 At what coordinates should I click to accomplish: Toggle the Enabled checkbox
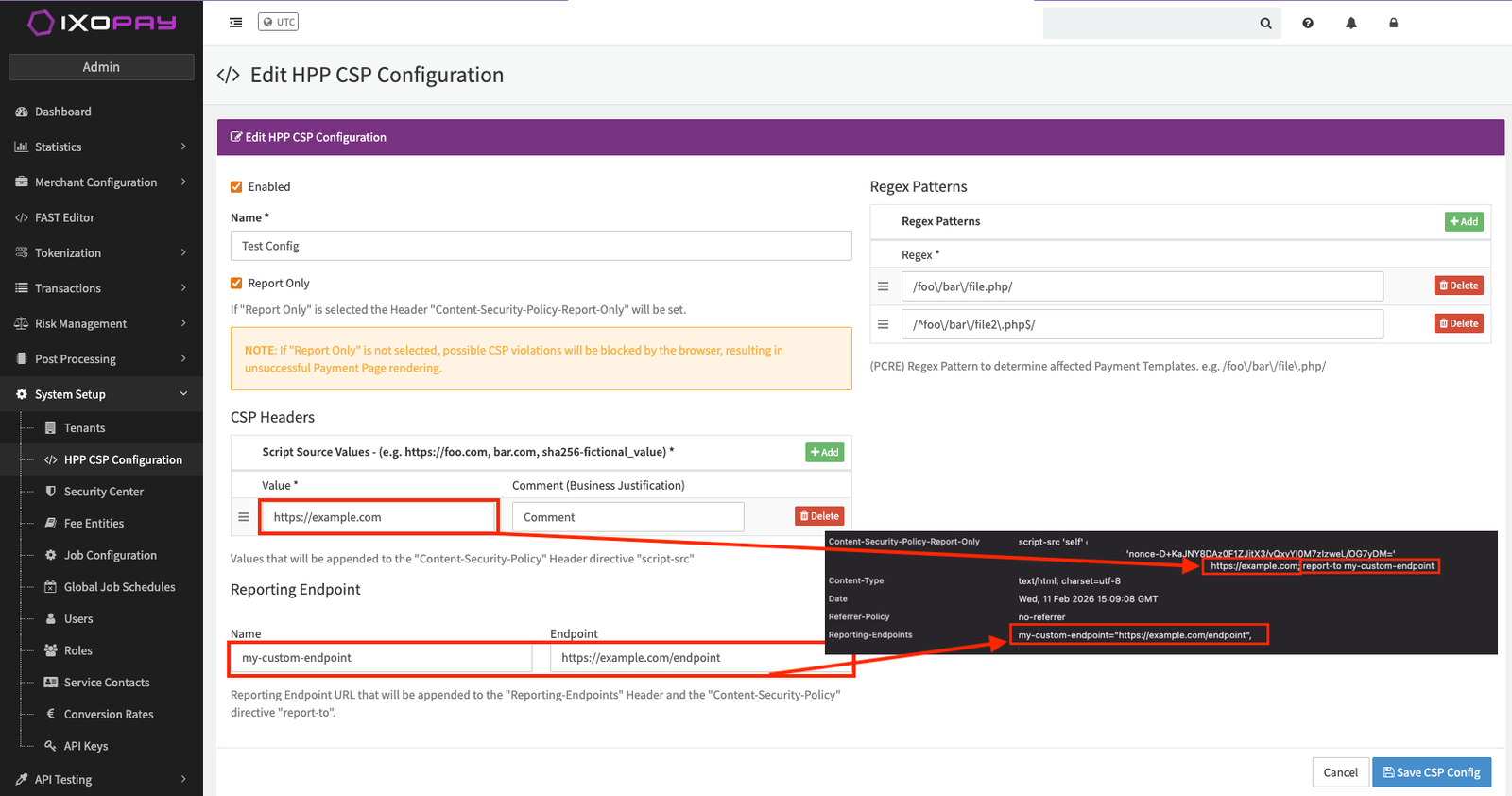[x=236, y=187]
